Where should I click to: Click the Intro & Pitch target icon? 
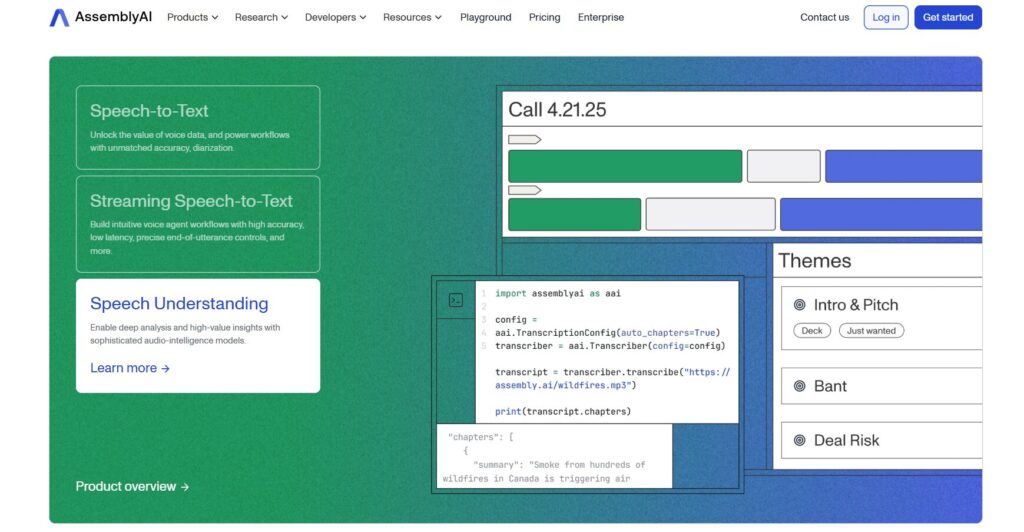pos(799,305)
